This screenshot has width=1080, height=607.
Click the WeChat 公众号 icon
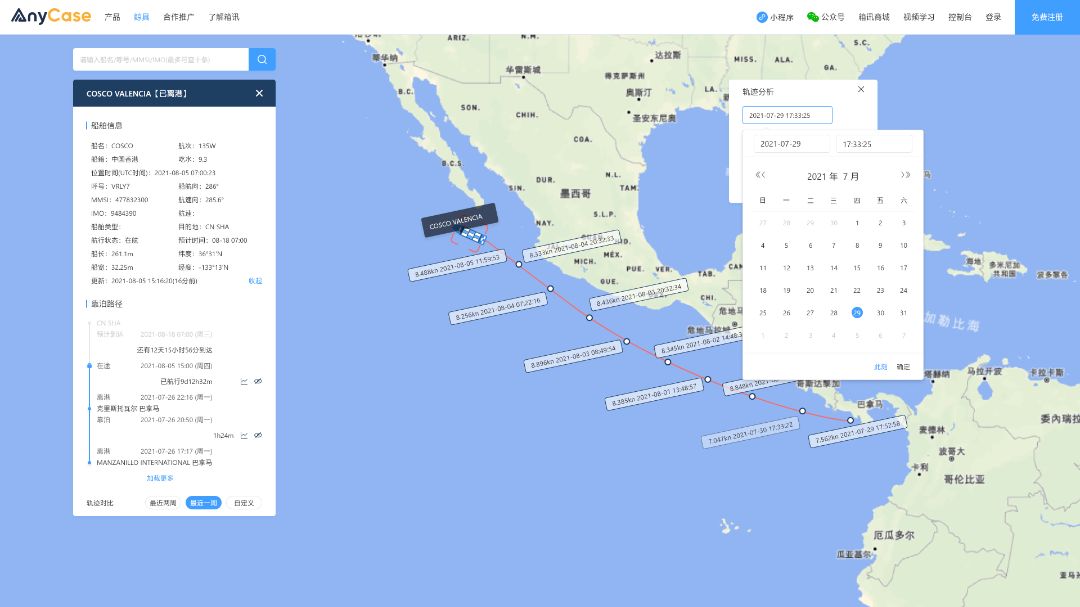pos(813,17)
